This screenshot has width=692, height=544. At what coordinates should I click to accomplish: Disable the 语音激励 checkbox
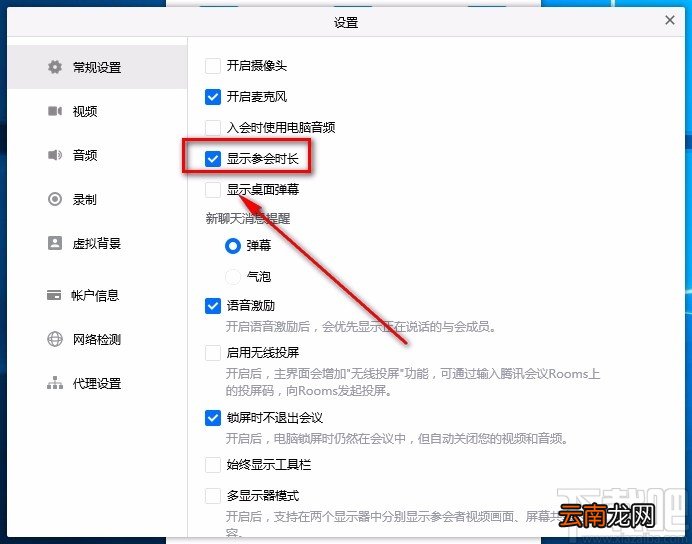(213, 306)
